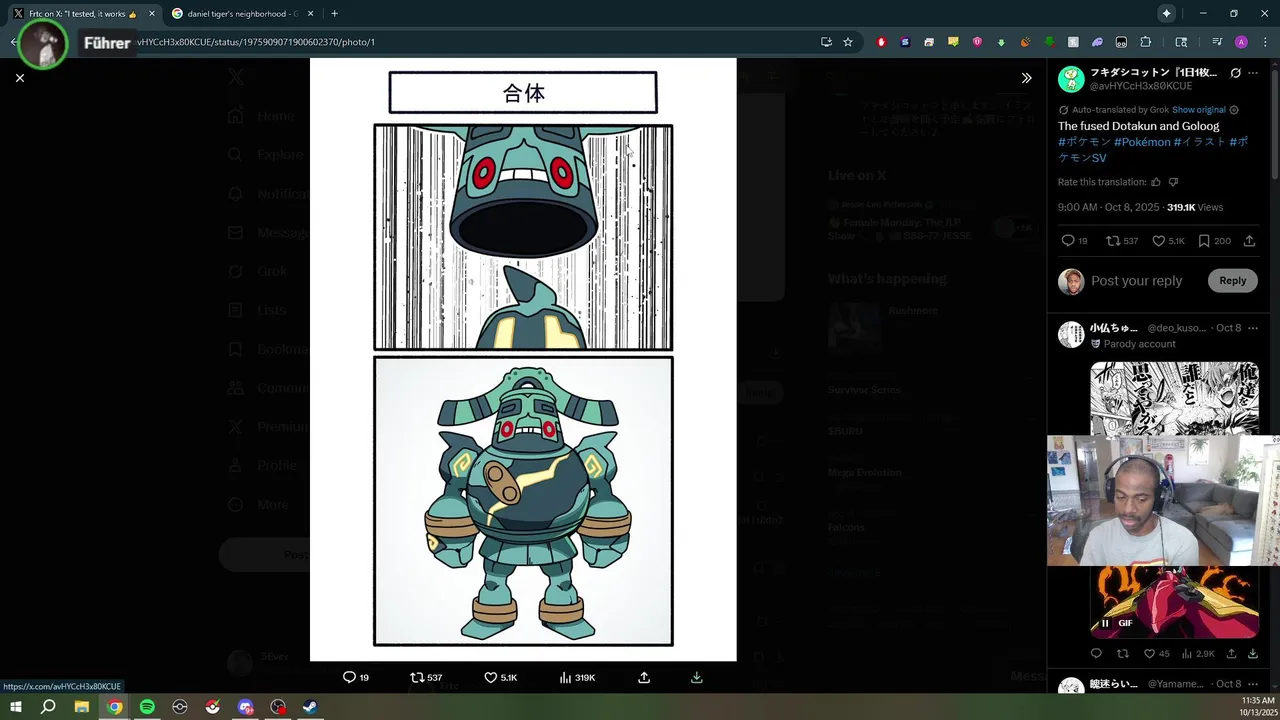This screenshot has width=1280, height=720.
Task: Pause the GIF in the reply
Action: 1105,623
